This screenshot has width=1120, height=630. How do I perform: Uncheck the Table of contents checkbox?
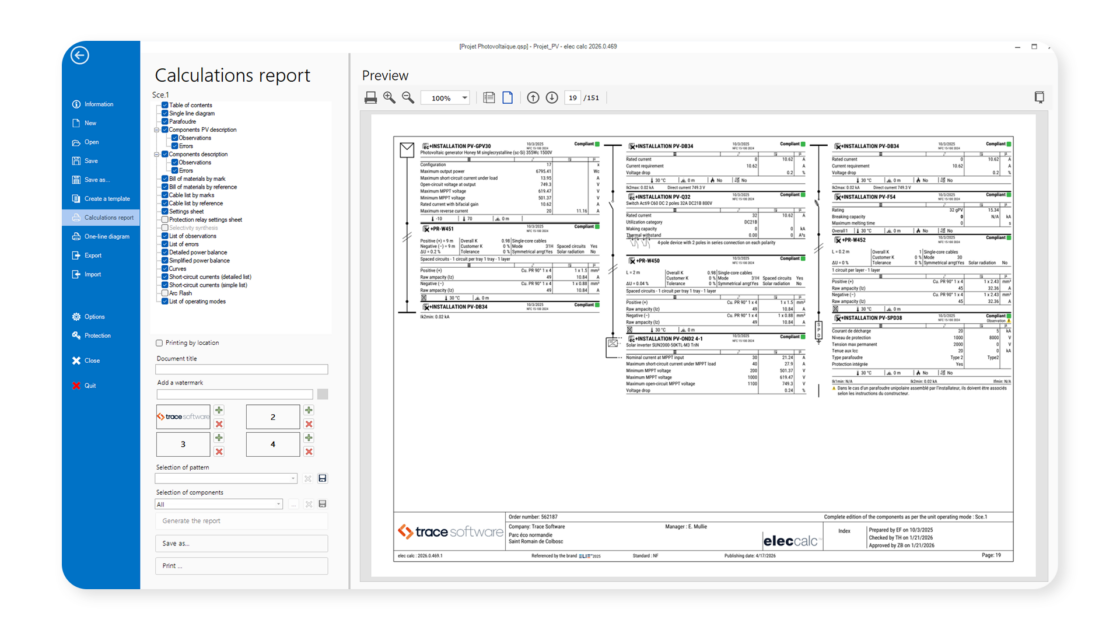point(164,105)
